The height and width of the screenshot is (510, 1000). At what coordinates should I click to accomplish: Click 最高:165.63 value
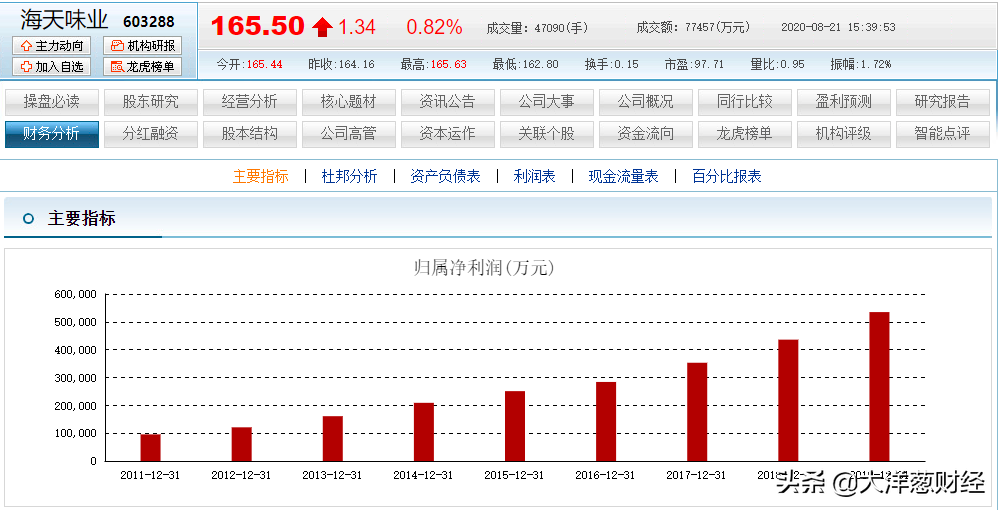434,64
